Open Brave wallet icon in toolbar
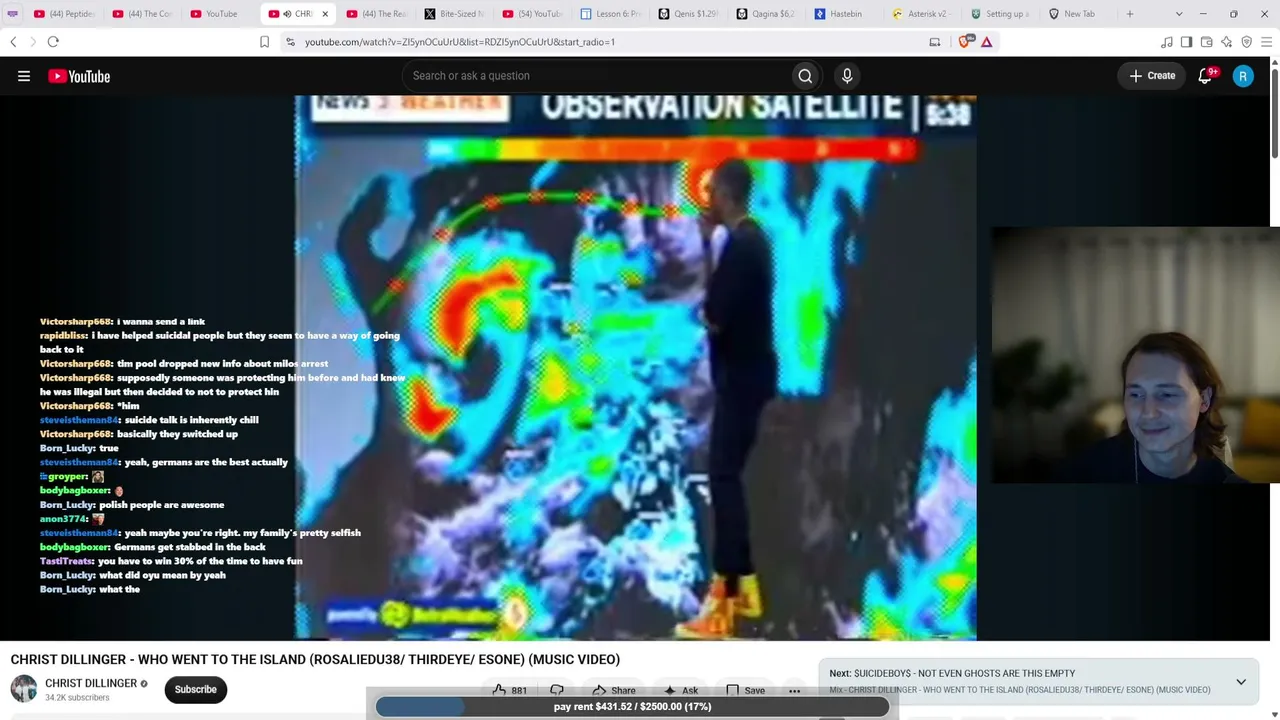This screenshot has height=720, width=1280. tap(1206, 42)
